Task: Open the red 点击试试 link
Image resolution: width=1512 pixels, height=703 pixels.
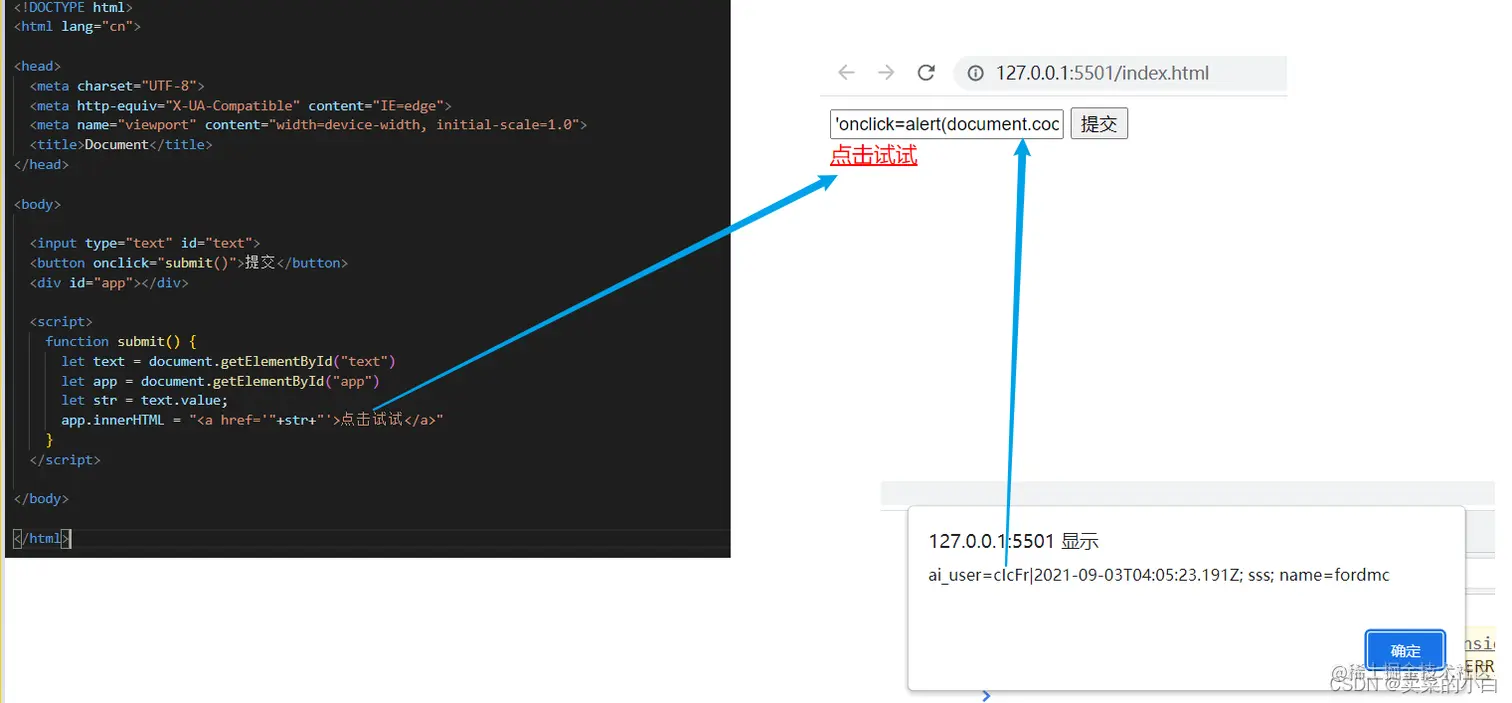Action: pos(873,155)
